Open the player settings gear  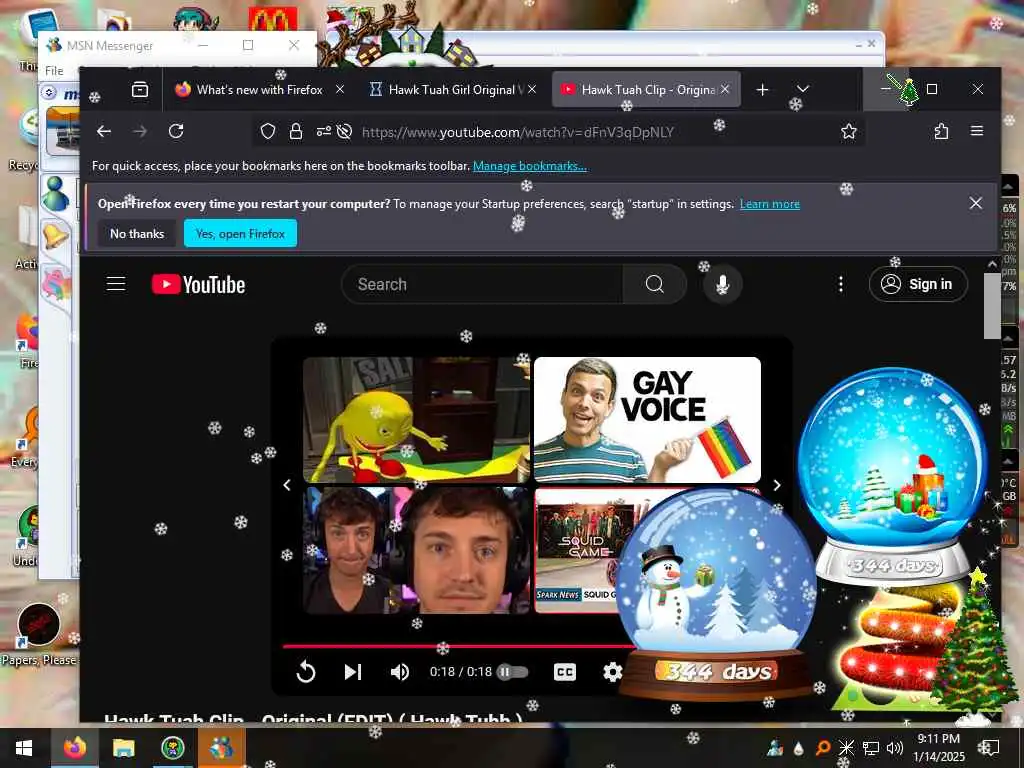pos(612,672)
